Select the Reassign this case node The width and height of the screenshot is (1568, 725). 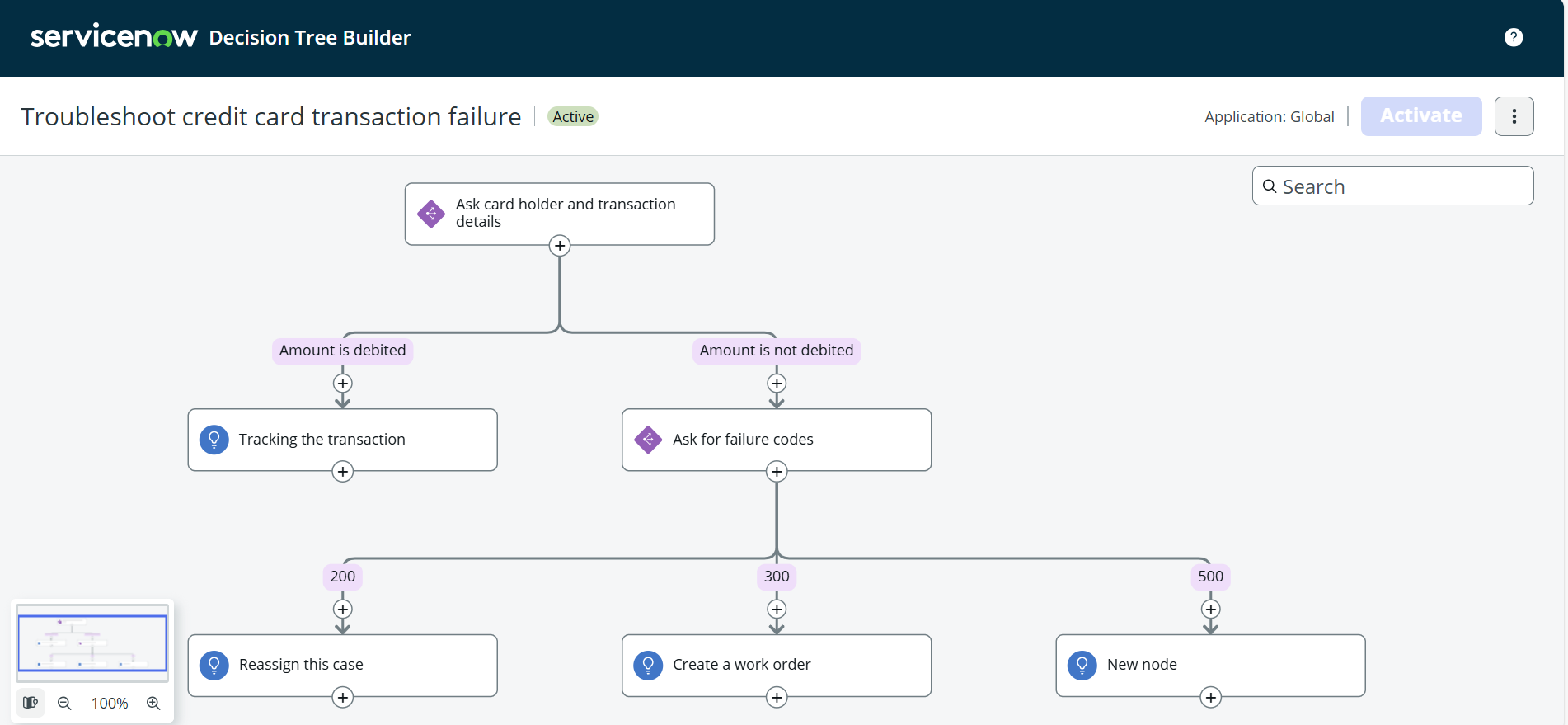(x=342, y=666)
